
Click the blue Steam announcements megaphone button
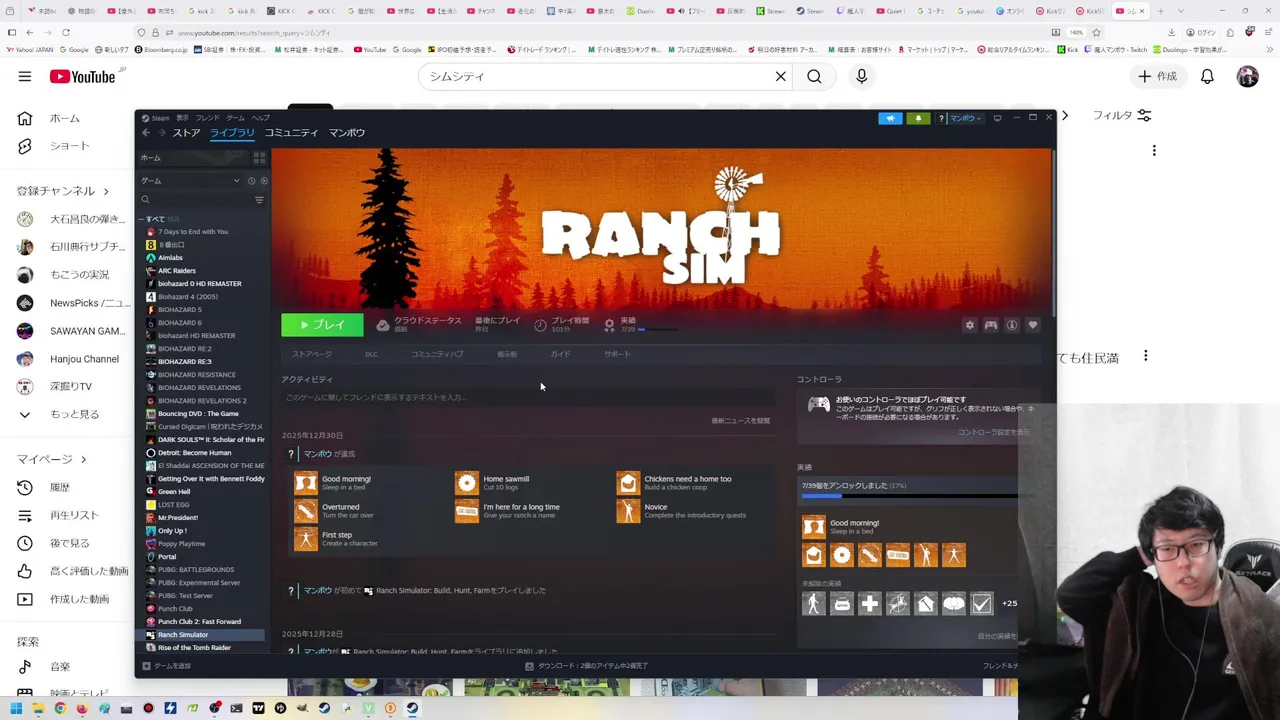[890, 118]
